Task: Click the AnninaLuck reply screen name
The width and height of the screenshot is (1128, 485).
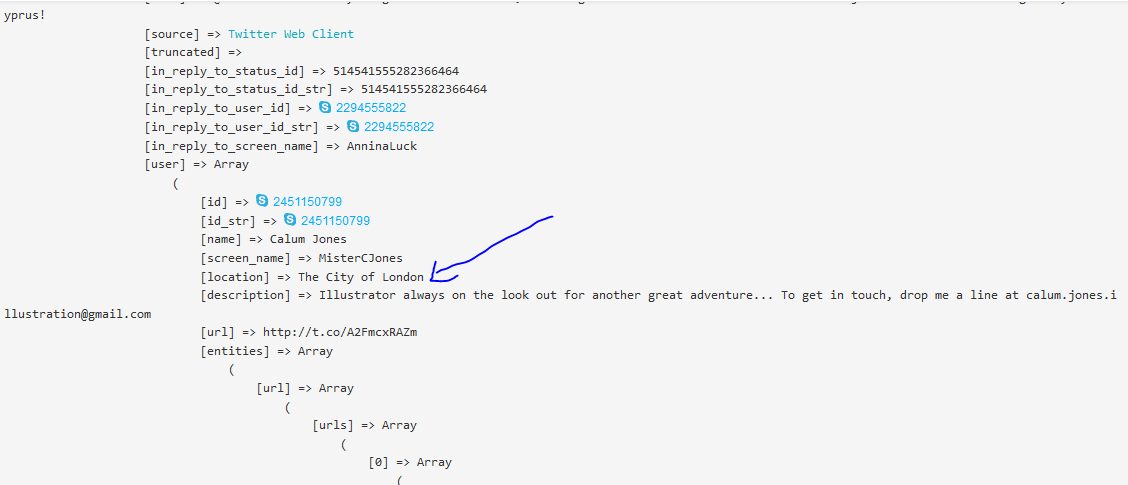Action: click(382, 146)
